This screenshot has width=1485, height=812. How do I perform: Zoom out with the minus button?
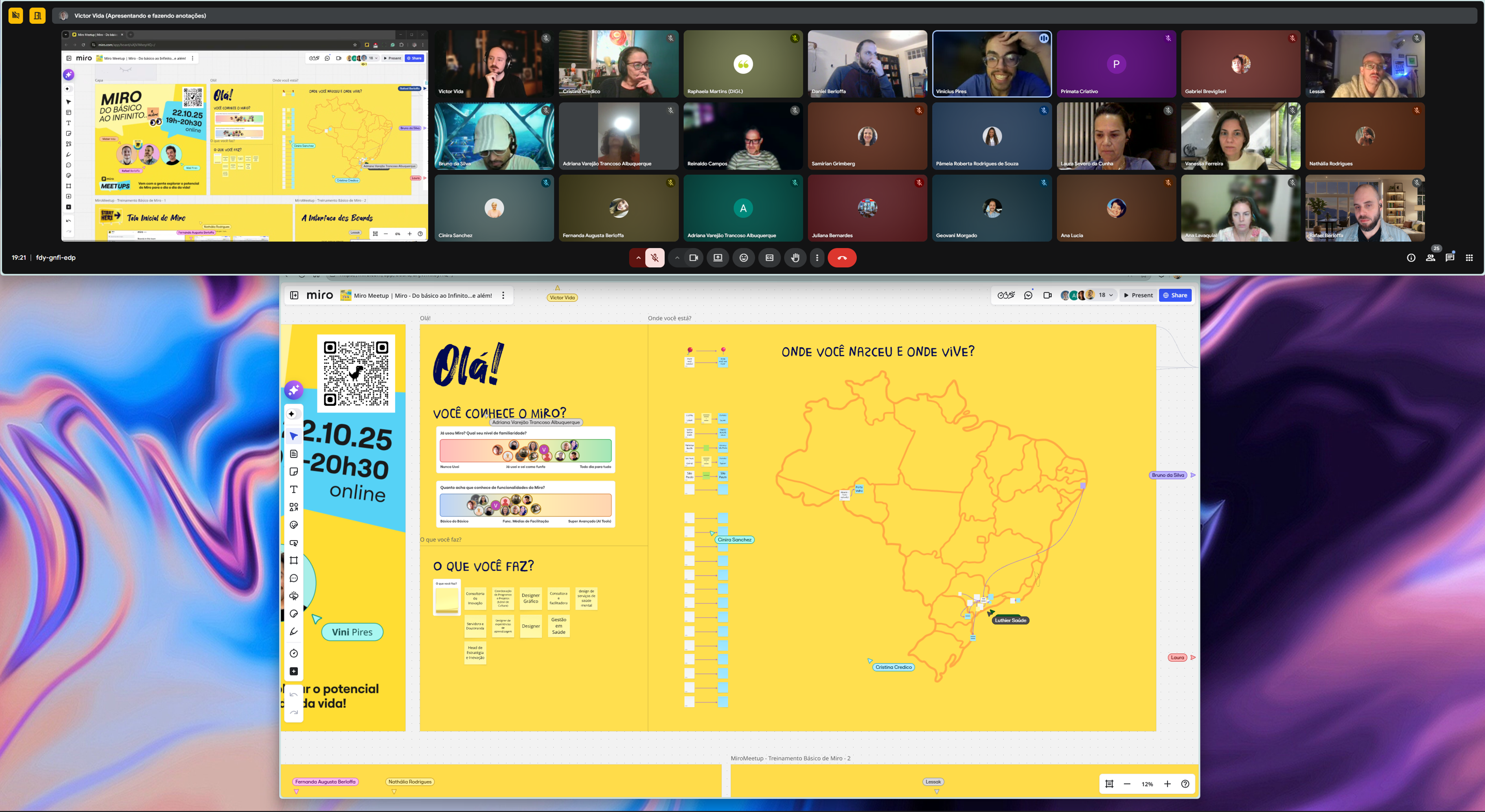point(1127,784)
